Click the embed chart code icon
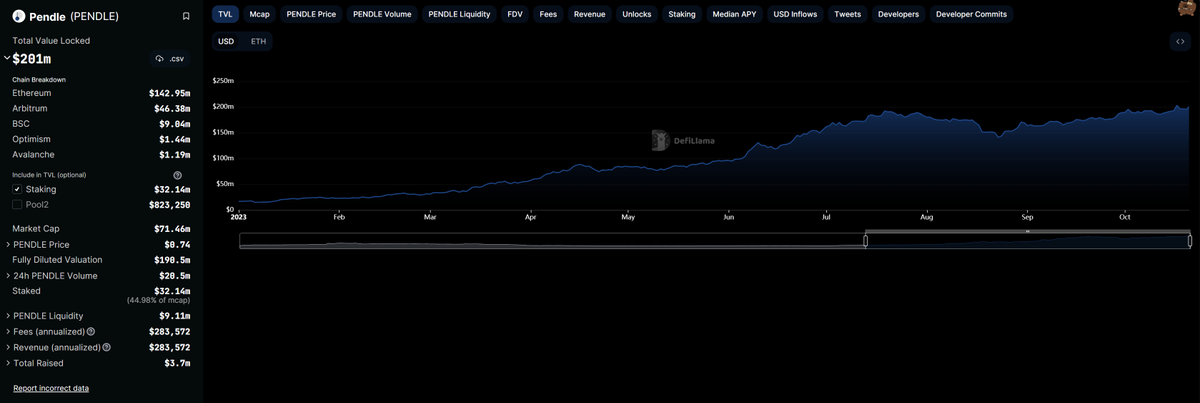Image resolution: width=1200 pixels, height=403 pixels. 1181,41
